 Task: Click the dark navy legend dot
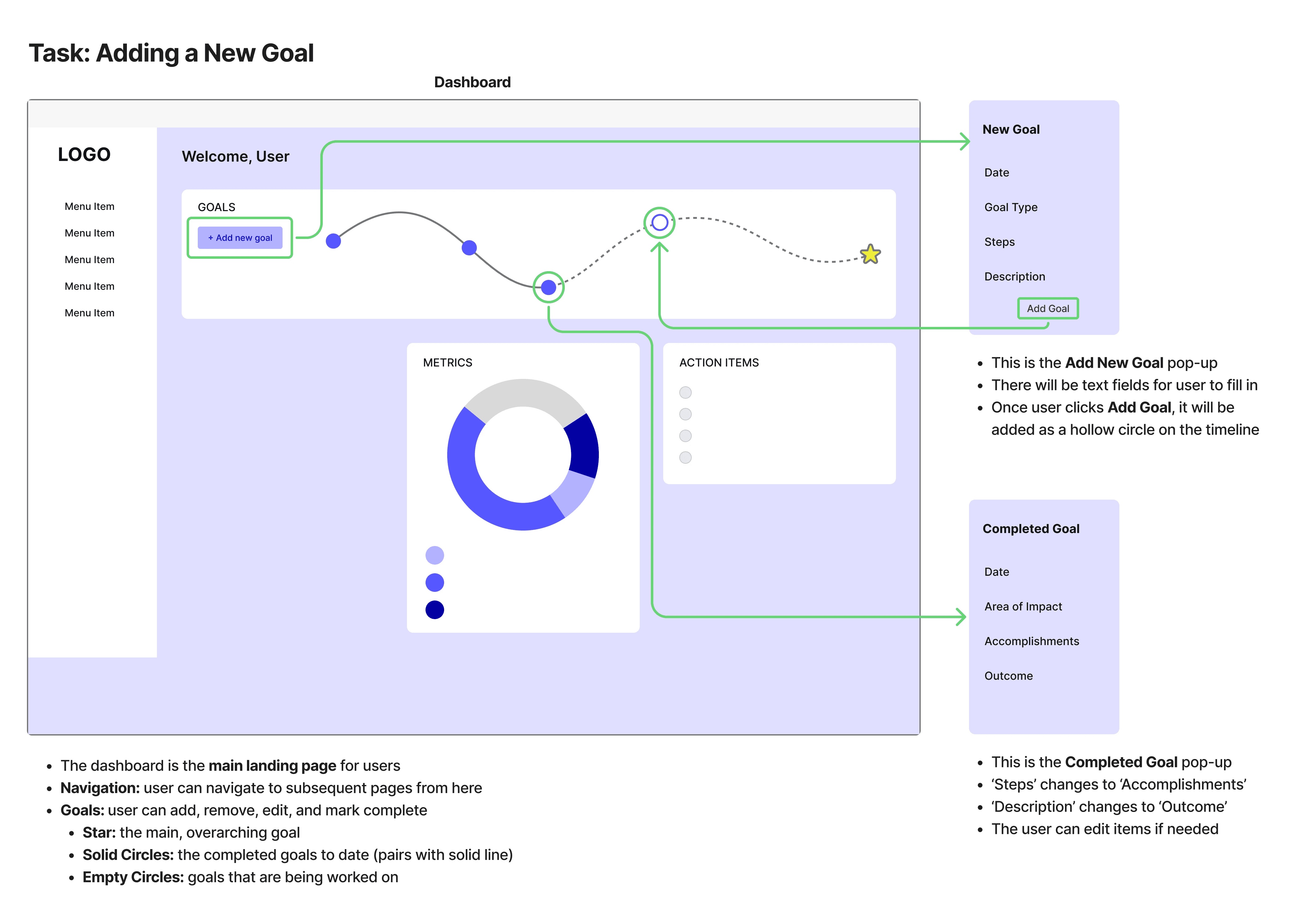(434, 609)
